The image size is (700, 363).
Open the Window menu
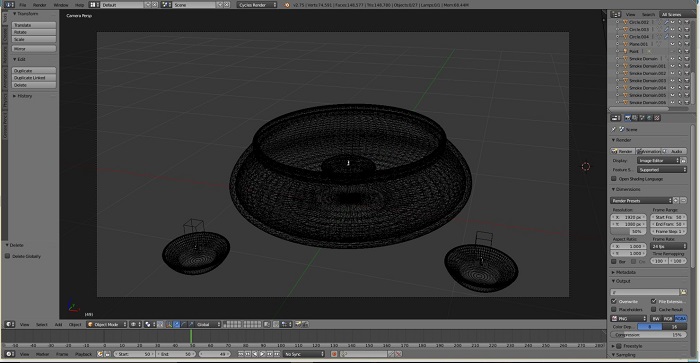point(61,4)
